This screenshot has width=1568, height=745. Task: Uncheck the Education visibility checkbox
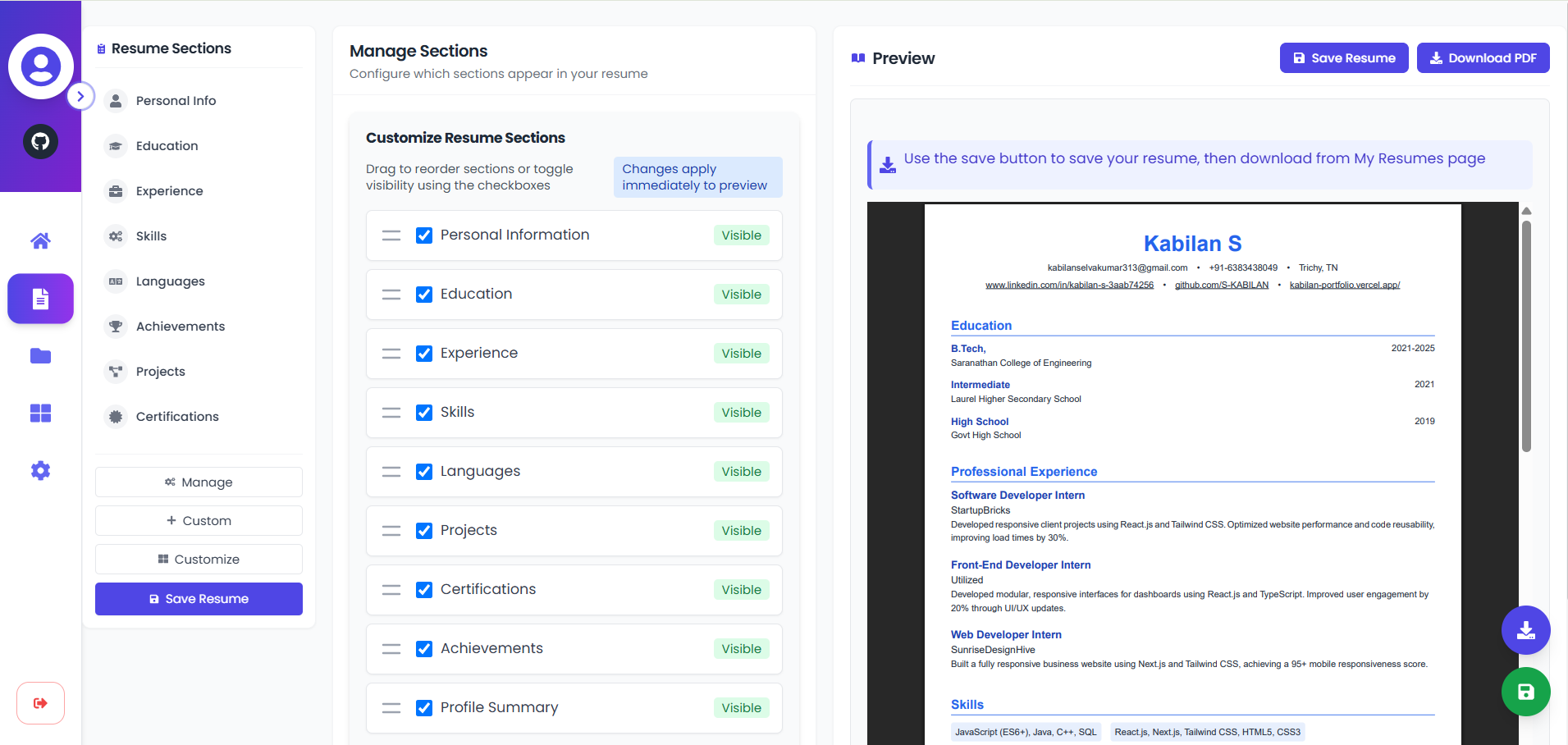click(424, 294)
